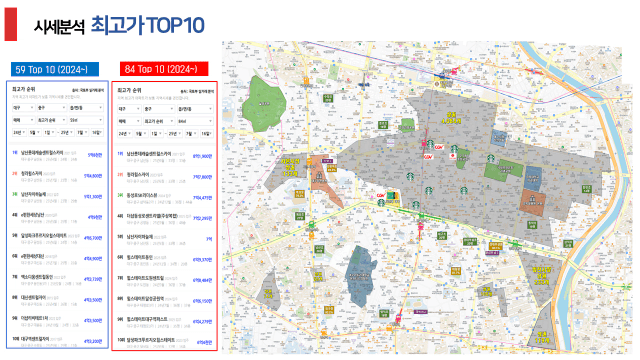
Task: Click the large green park polygon on map
Action: pyautogui.click(x=263, y=104)
